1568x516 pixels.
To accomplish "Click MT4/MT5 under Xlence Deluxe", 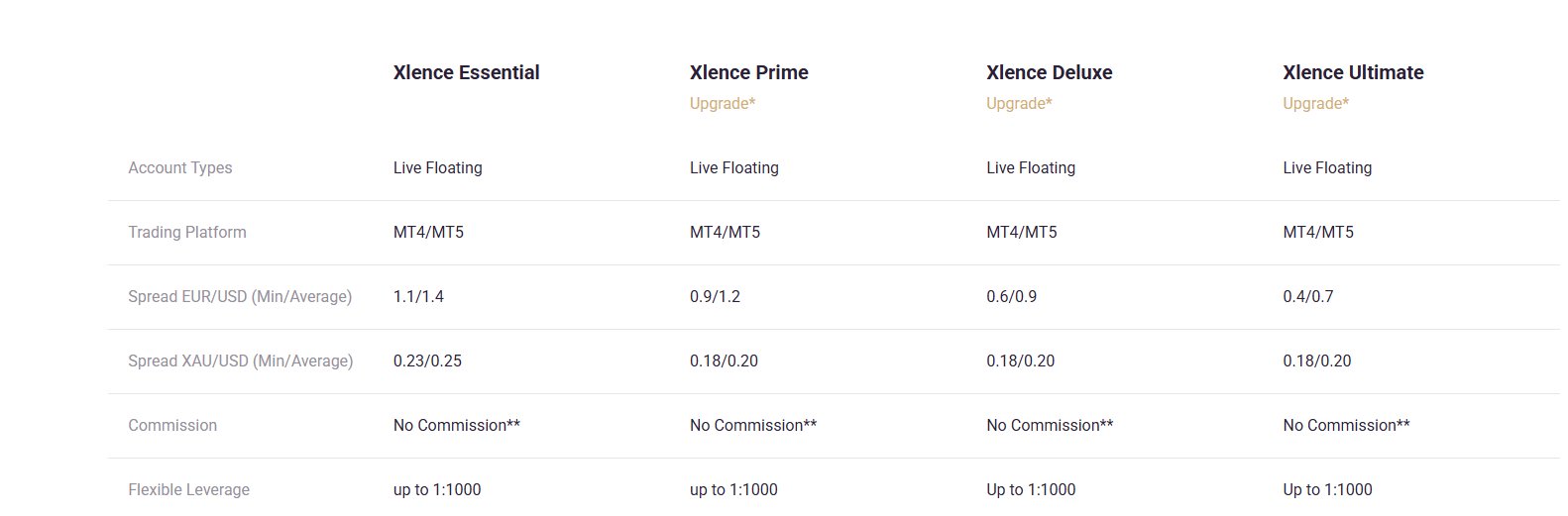I will pos(1021,233).
